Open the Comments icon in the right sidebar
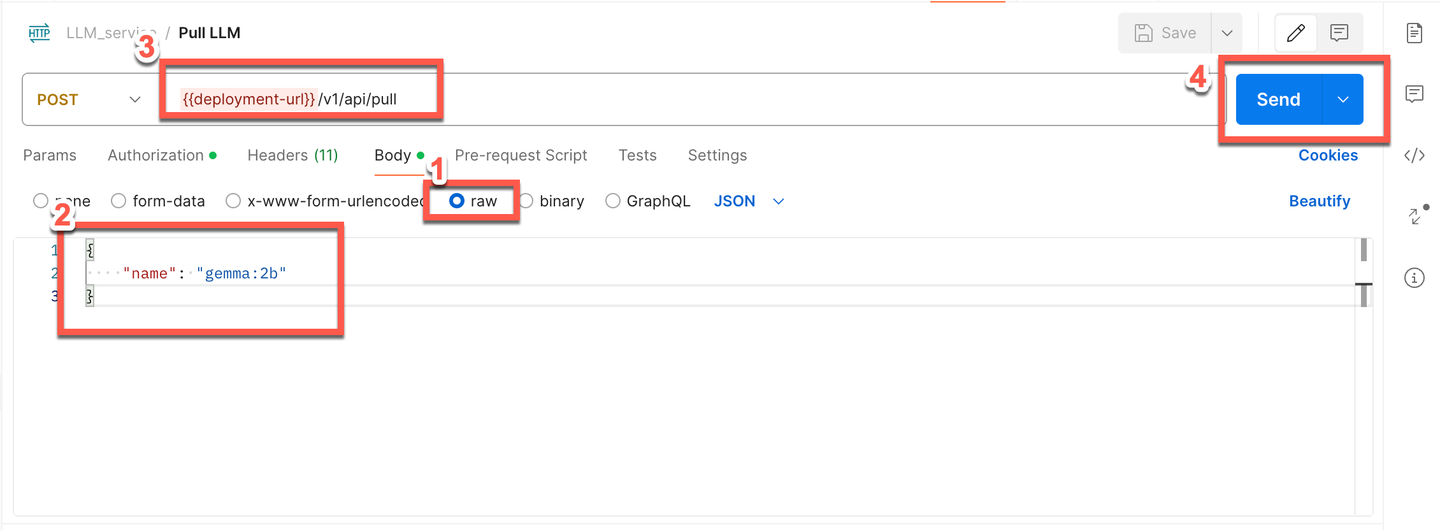The width and height of the screenshot is (1440, 530). click(1414, 94)
